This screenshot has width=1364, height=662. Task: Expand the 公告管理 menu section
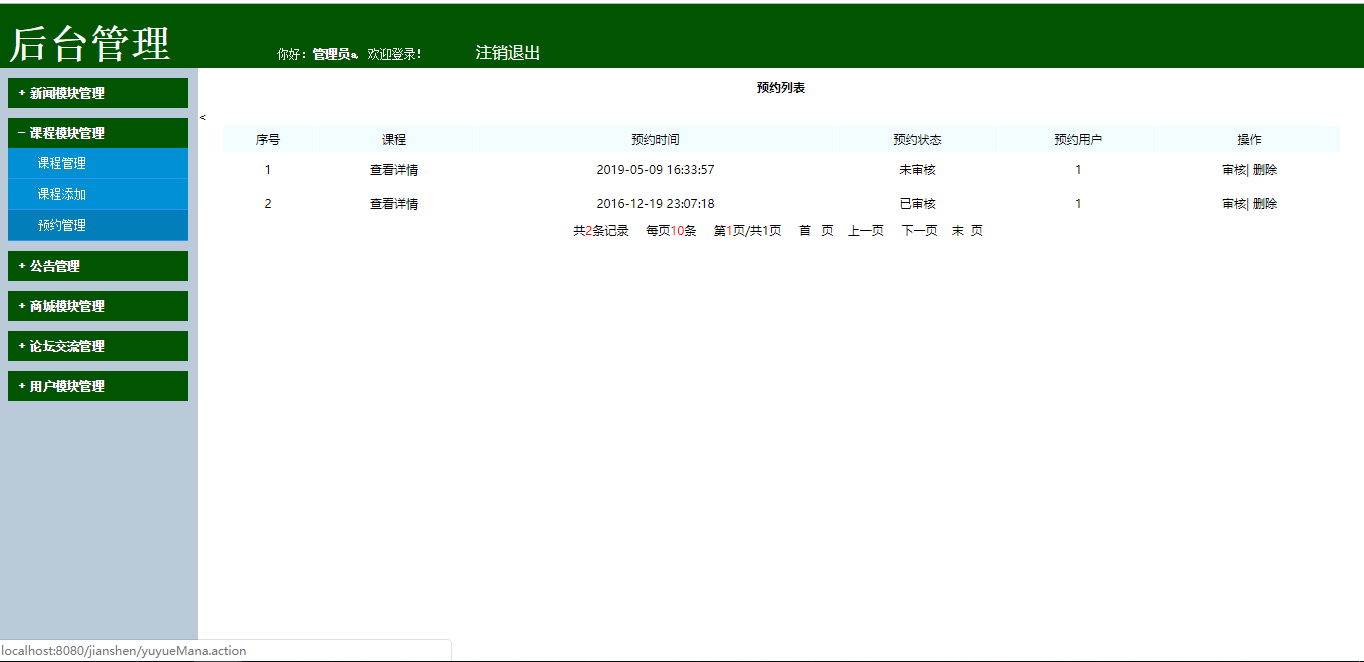click(x=98, y=266)
